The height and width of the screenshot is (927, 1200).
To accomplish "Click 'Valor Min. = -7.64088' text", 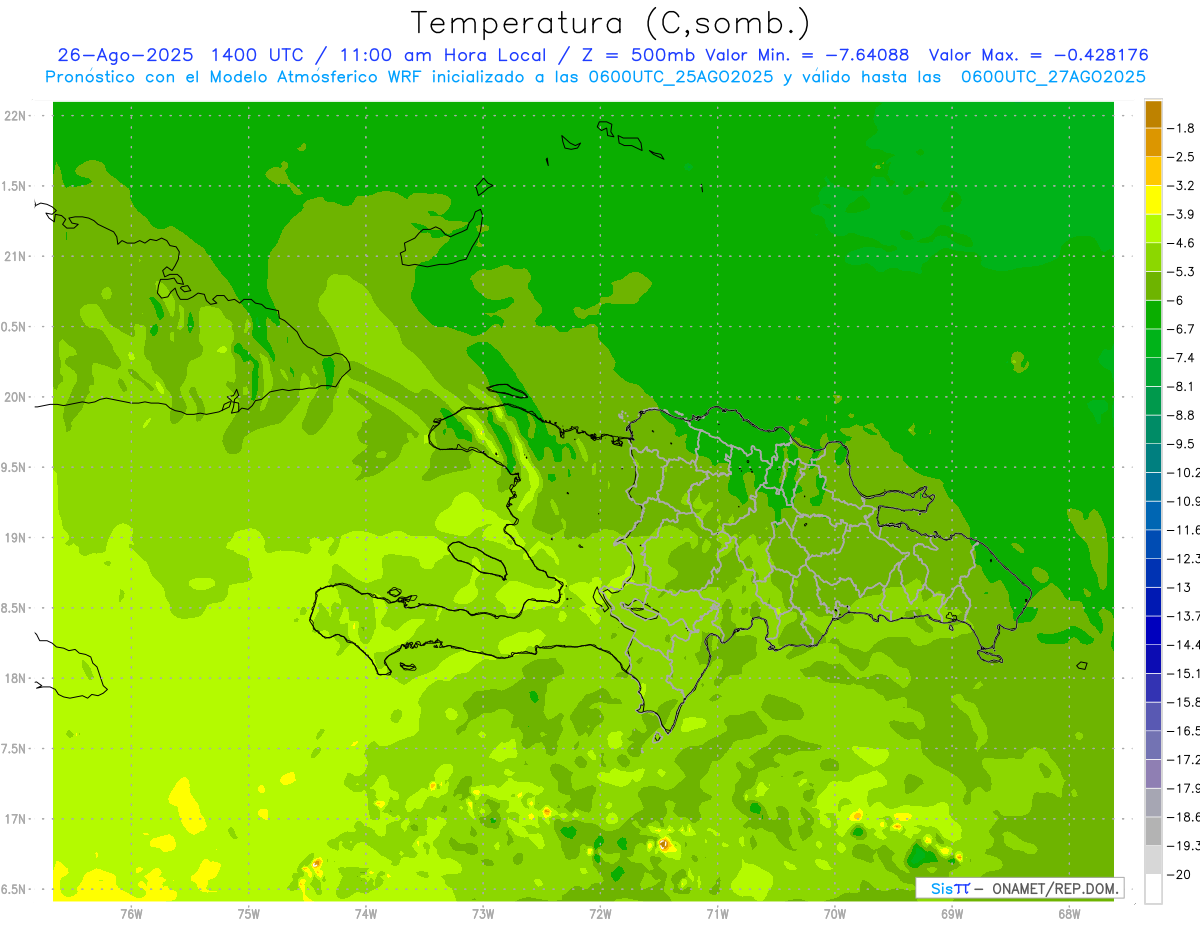I will (807, 55).
